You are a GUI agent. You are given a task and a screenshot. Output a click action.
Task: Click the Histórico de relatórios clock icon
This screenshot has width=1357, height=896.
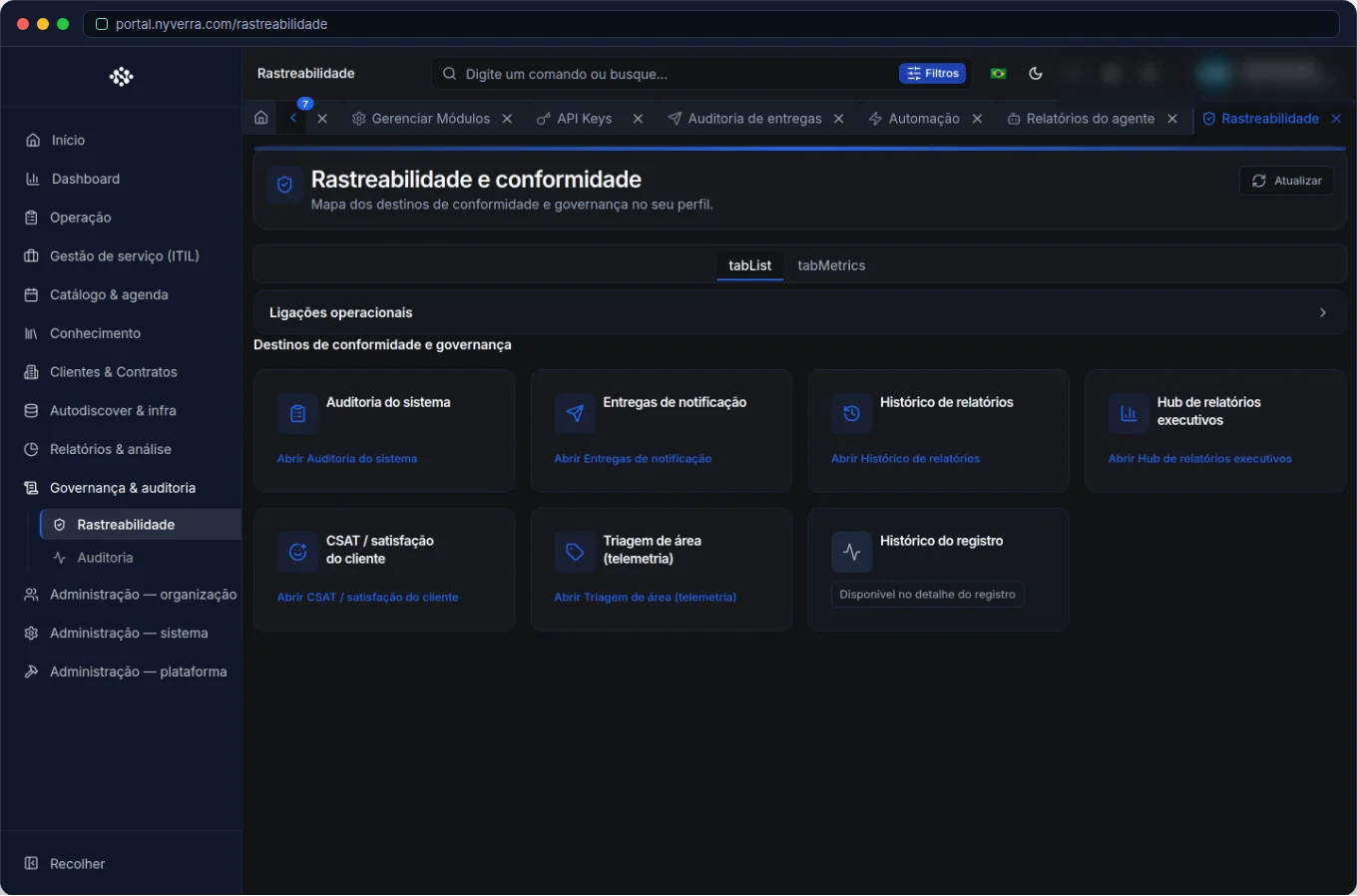(x=852, y=413)
